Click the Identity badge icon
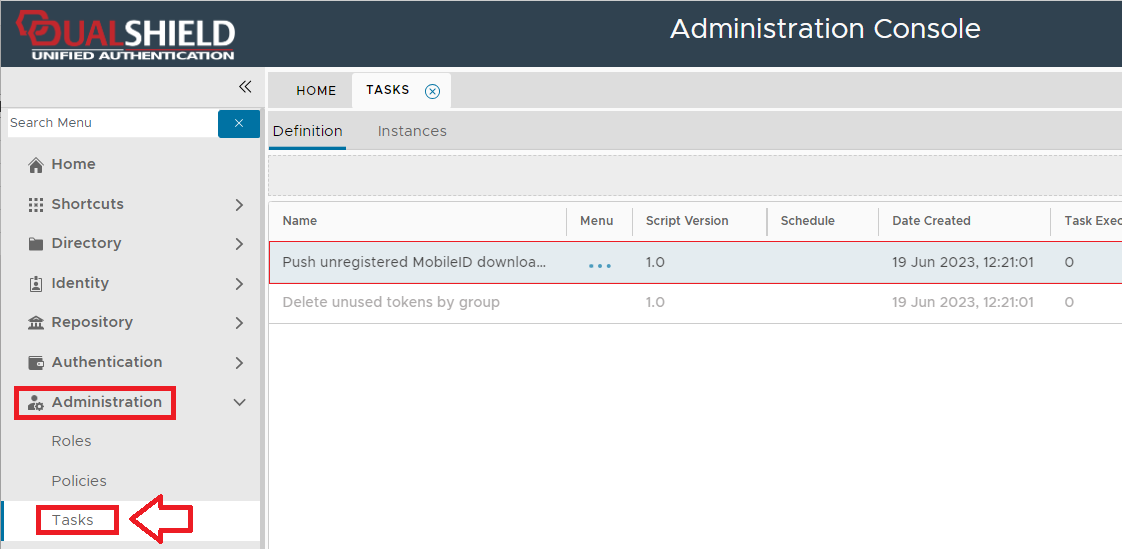The width and height of the screenshot is (1122, 549). (36, 284)
